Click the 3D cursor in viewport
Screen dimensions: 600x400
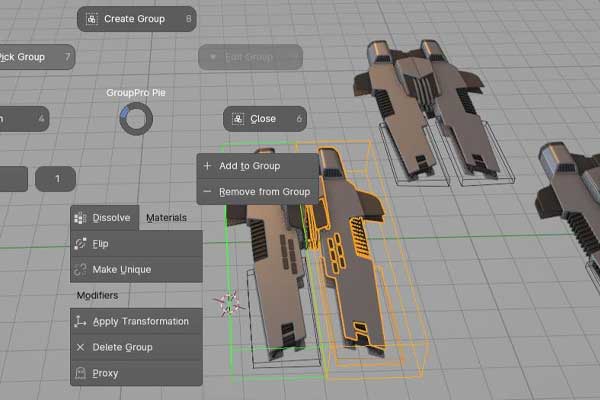pos(229,304)
